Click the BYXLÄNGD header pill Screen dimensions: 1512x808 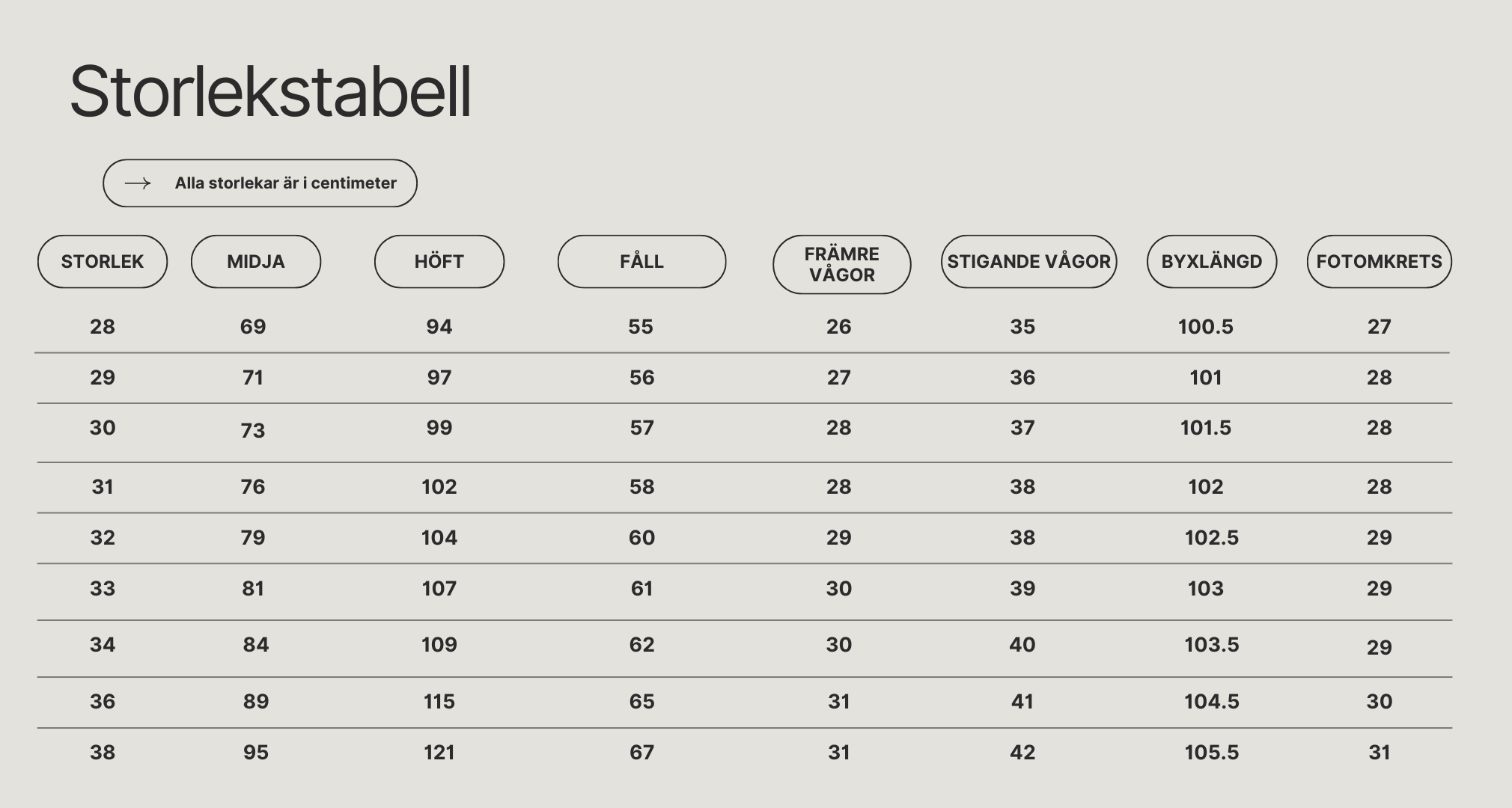click(x=1212, y=262)
